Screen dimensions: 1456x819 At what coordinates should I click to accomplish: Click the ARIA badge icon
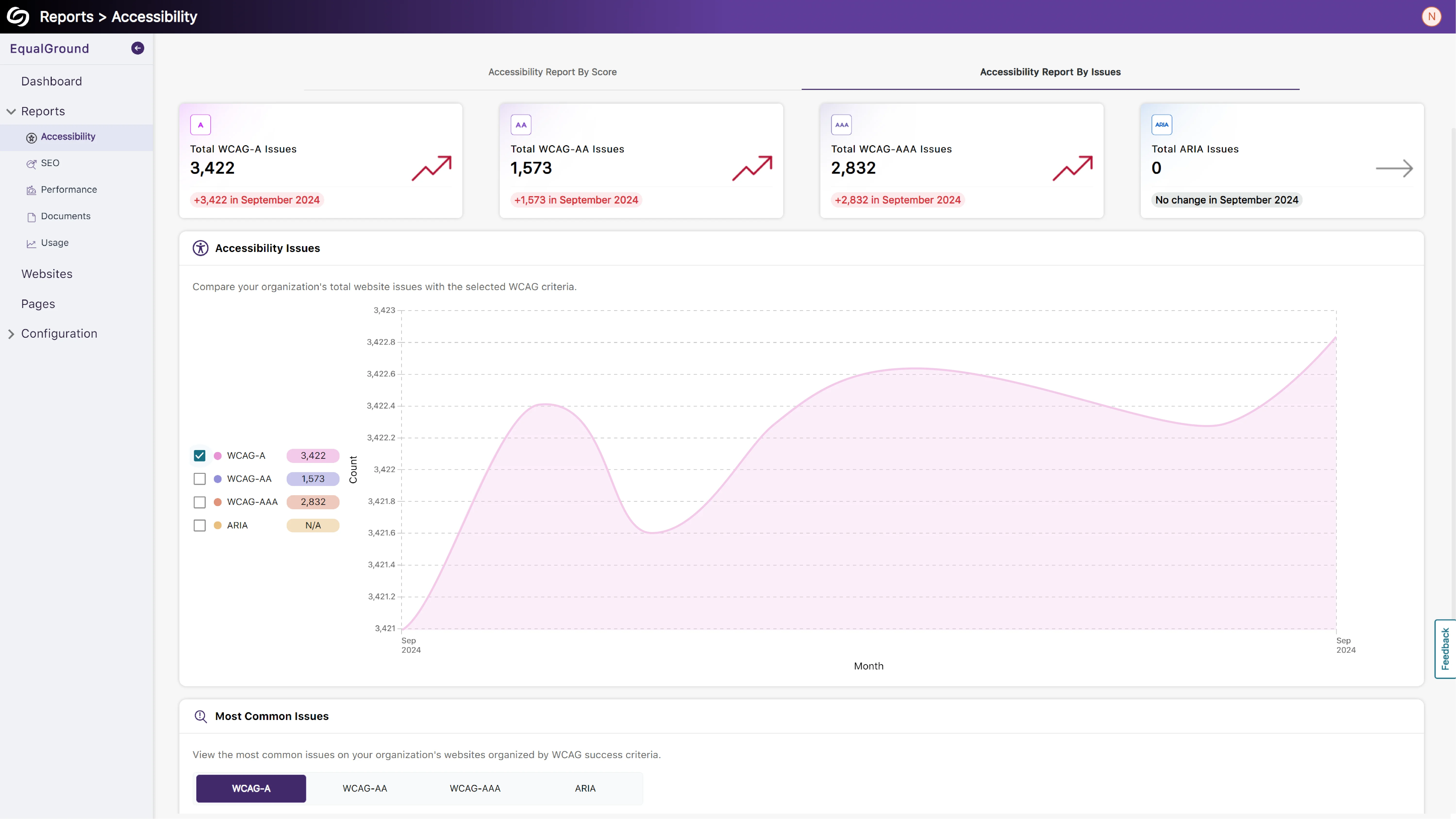pyautogui.click(x=1162, y=125)
